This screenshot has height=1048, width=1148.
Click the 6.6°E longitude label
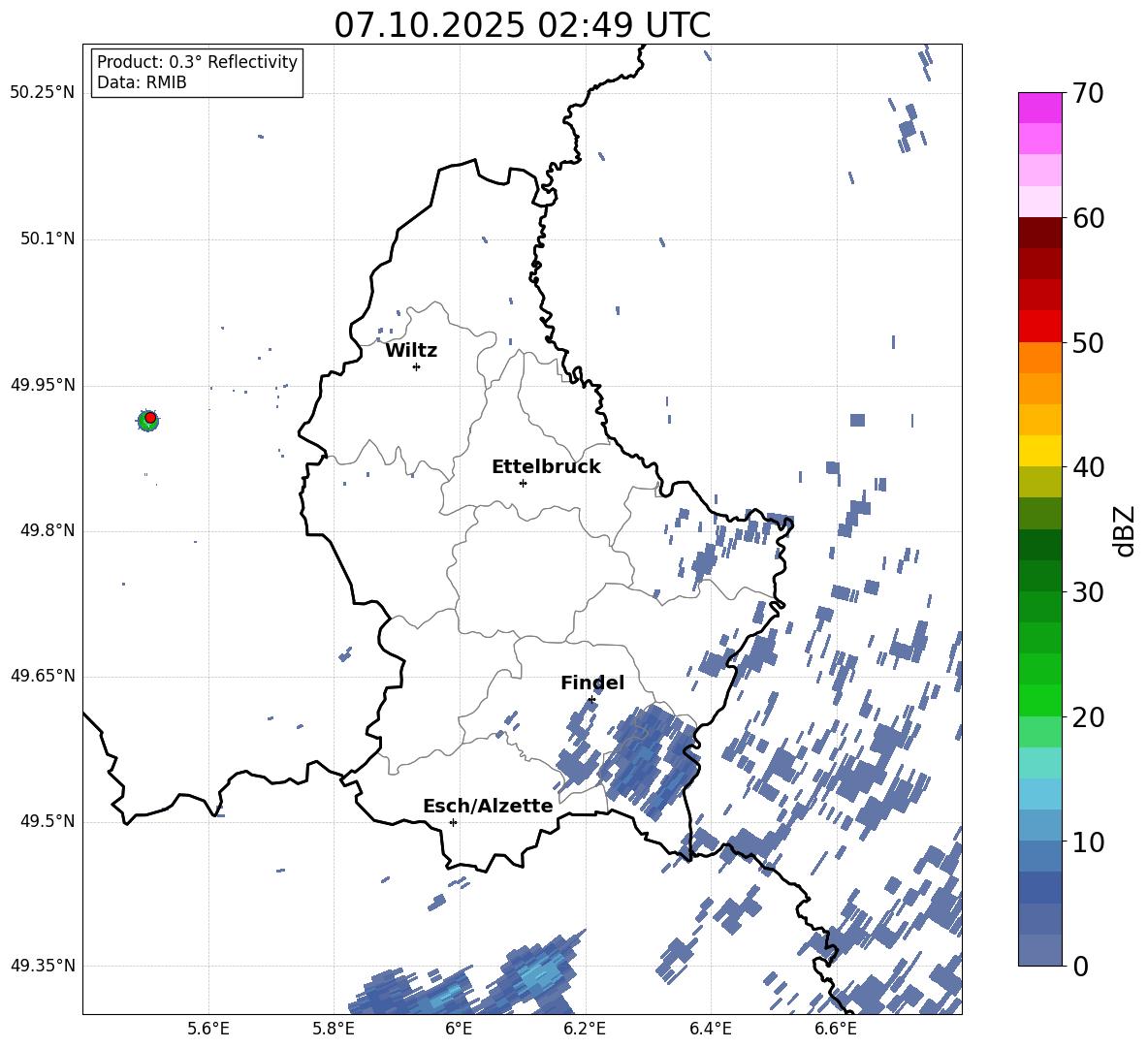836,1029
